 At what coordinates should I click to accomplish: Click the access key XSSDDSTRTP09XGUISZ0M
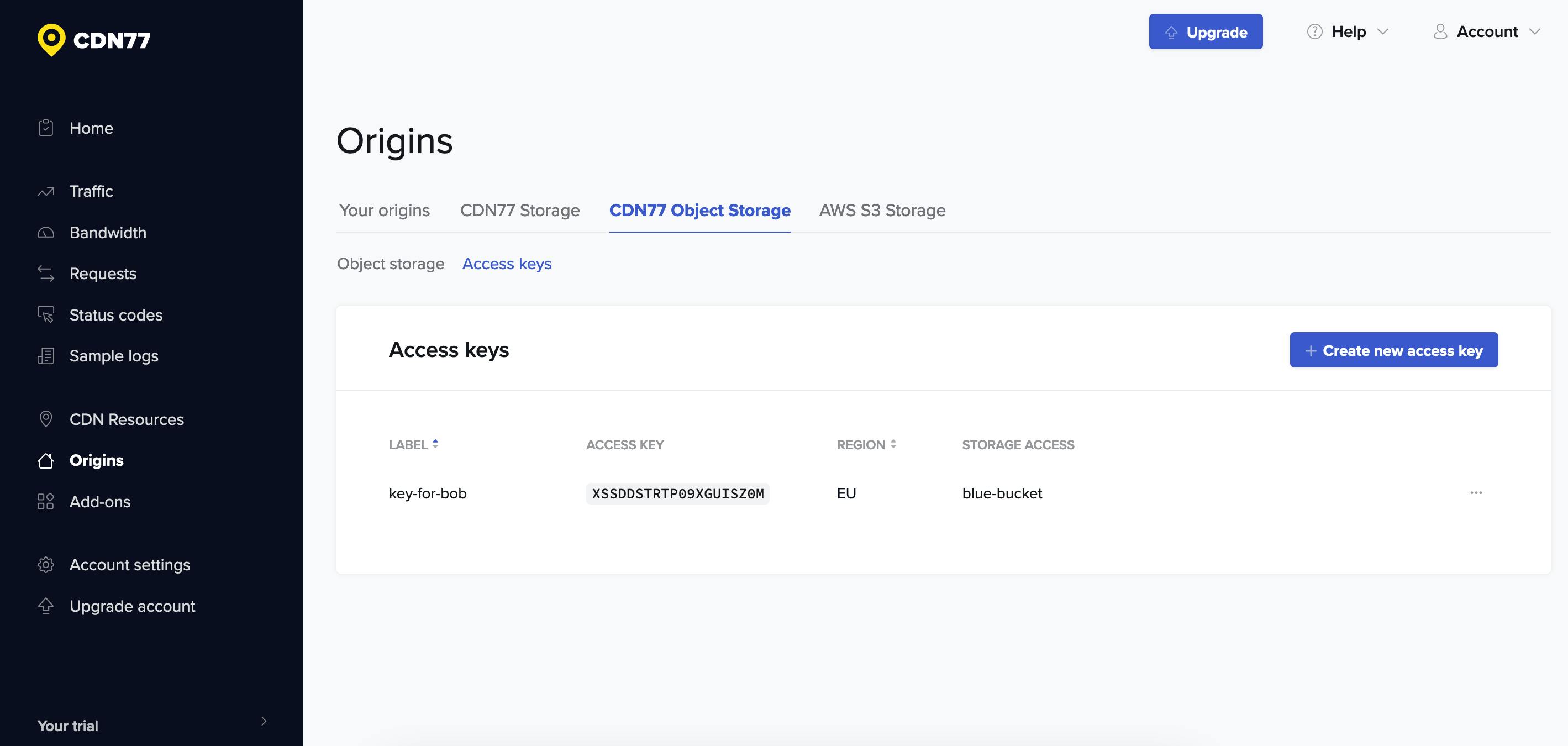tap(677, 493)
